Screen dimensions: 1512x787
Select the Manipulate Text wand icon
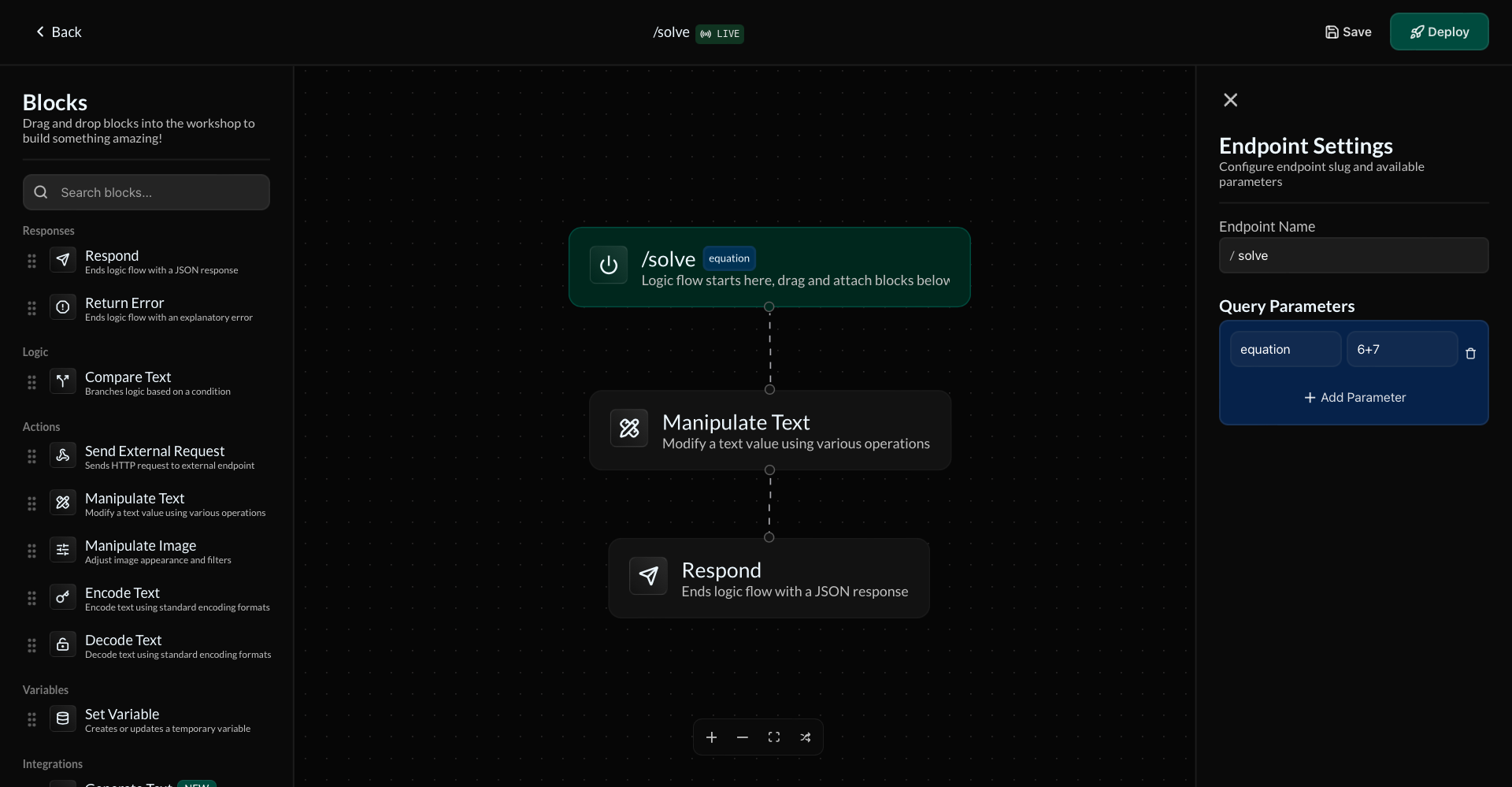(62, 503)
